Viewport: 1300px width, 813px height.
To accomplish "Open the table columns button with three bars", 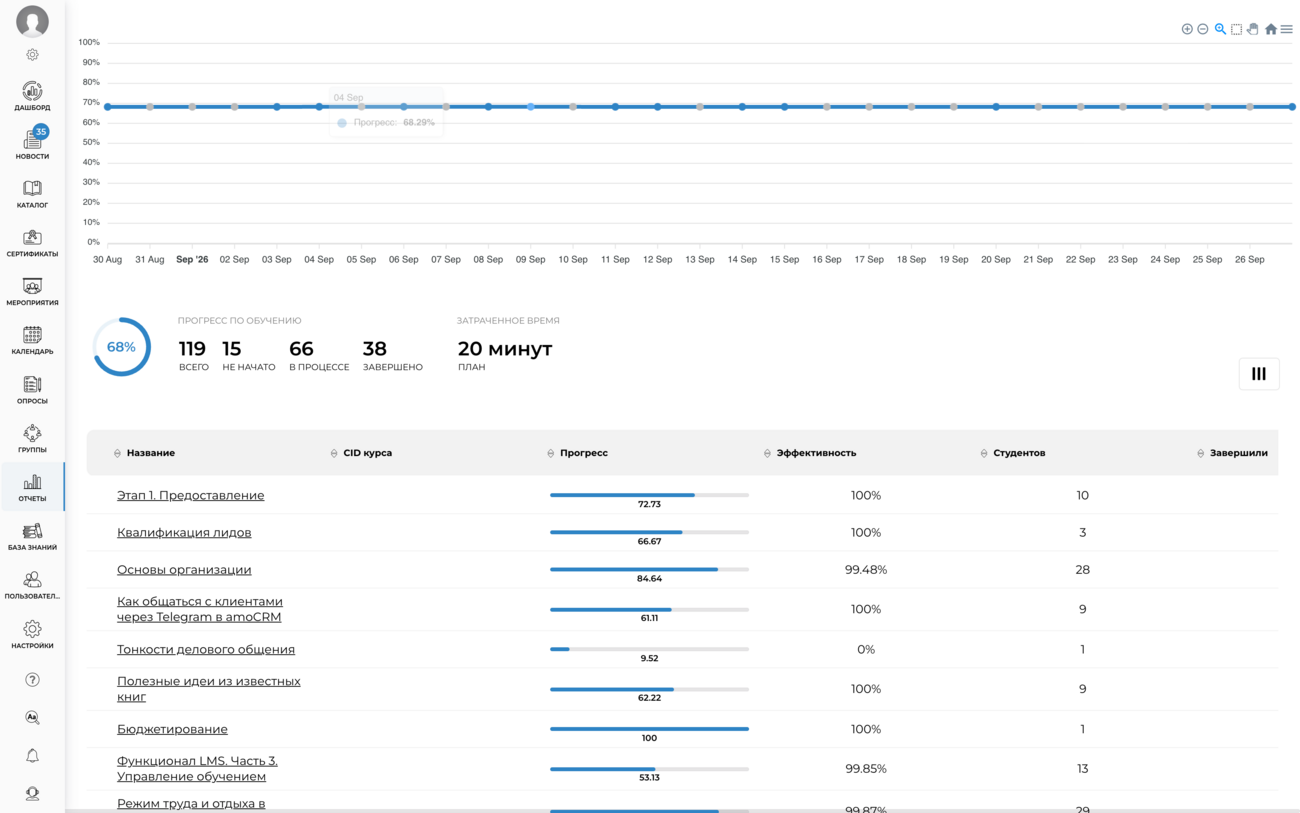I will 1259,374.
